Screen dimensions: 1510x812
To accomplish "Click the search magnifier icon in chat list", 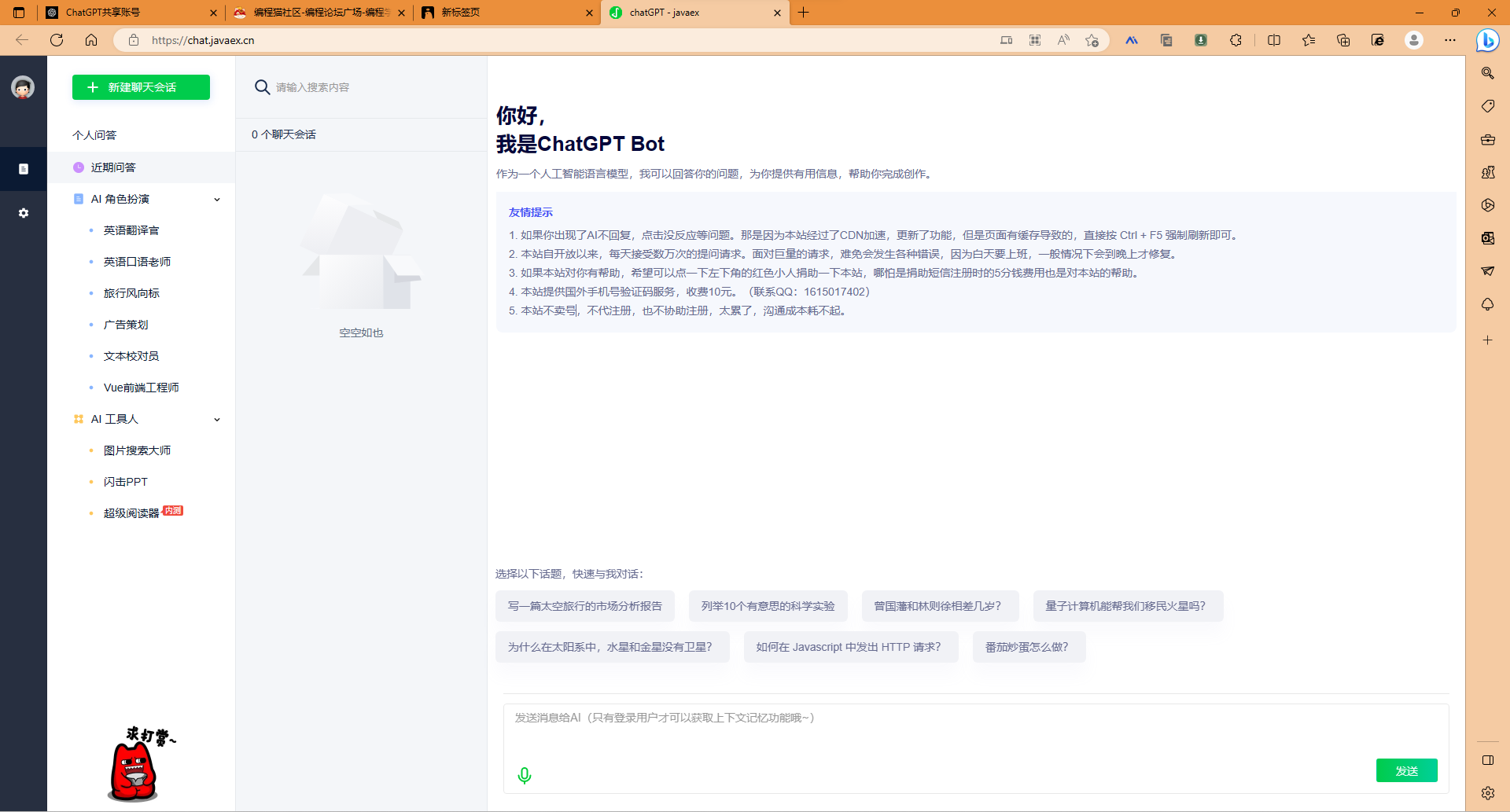I will (x=262, y=87).
